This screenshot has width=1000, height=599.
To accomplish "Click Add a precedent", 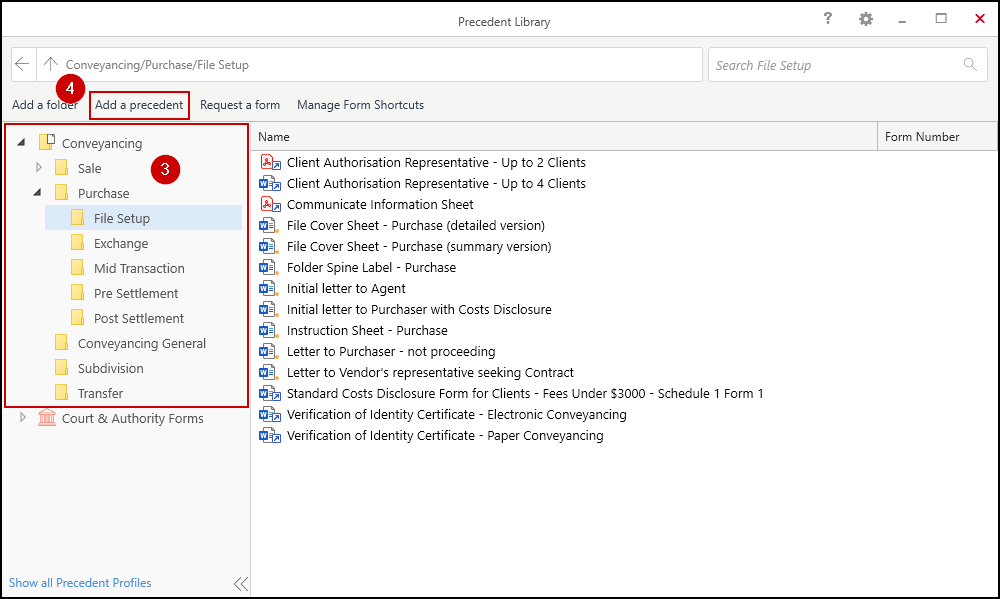I will 139,105.
